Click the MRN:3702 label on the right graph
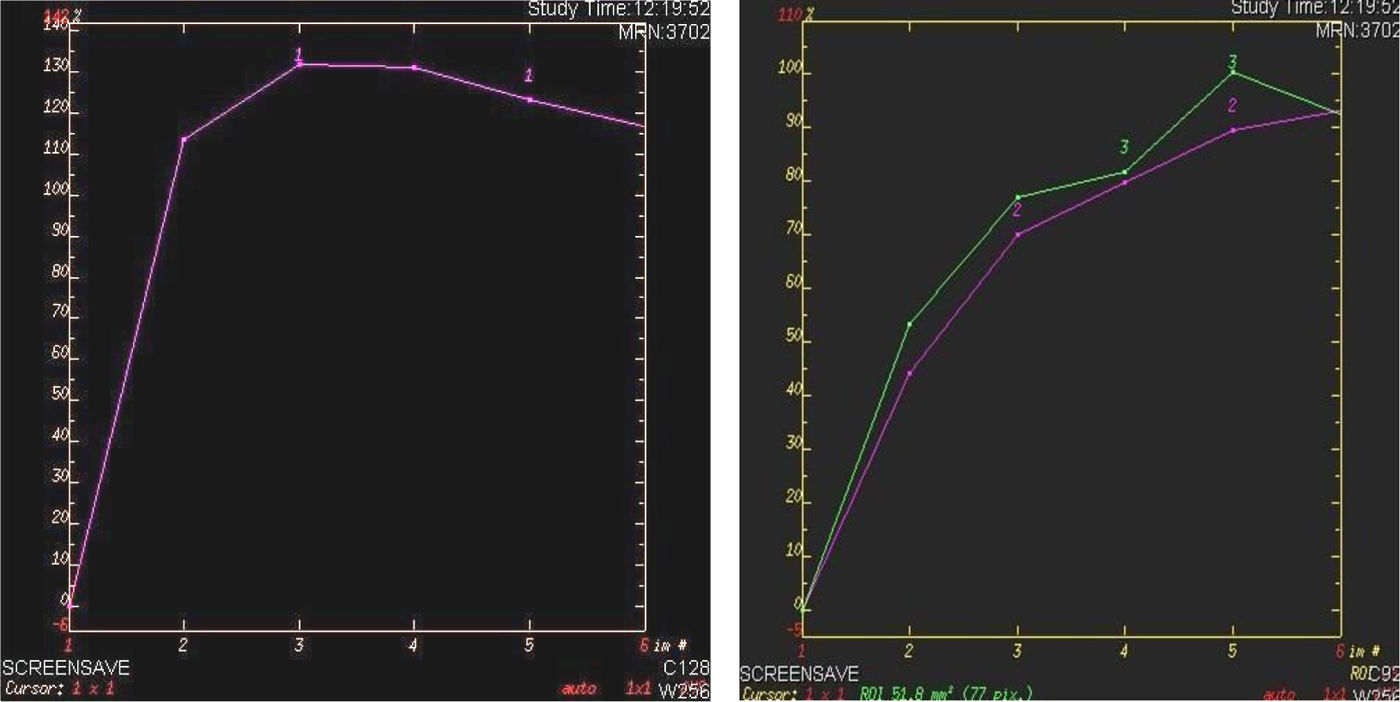 coord(1357,31)
